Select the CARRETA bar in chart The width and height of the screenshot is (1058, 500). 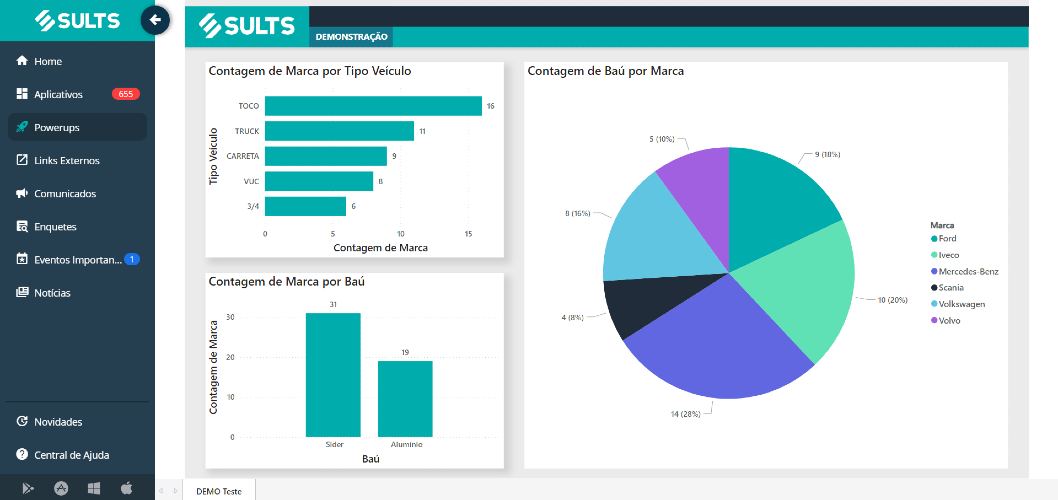pyautogui.click(x=325, y=156)
